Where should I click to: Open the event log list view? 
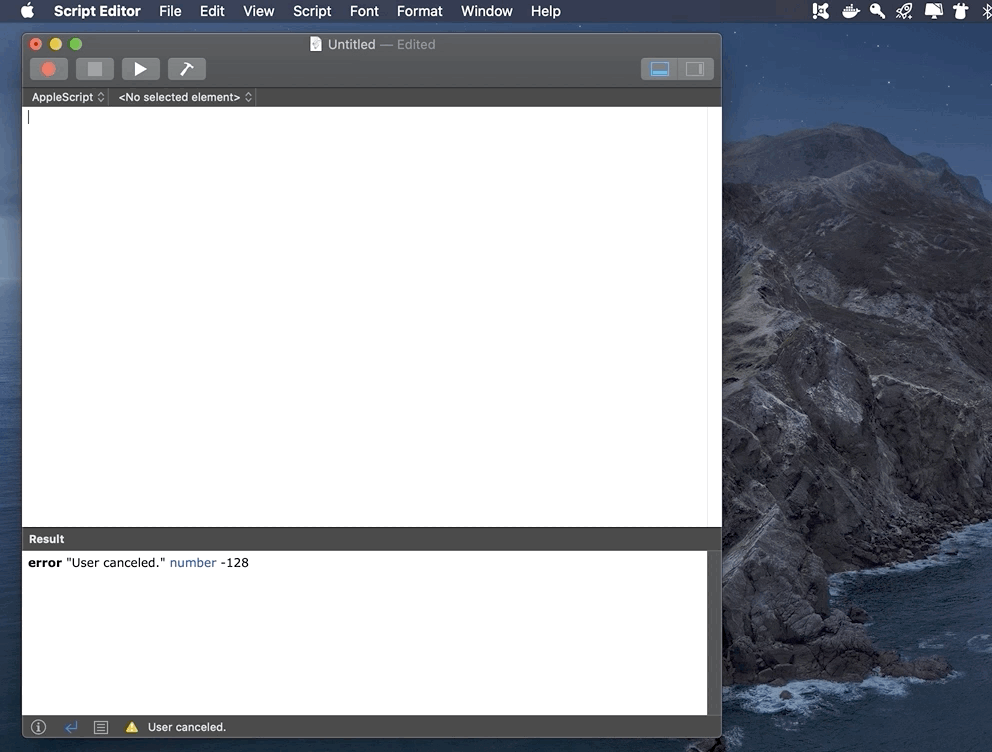click(100, 727)
